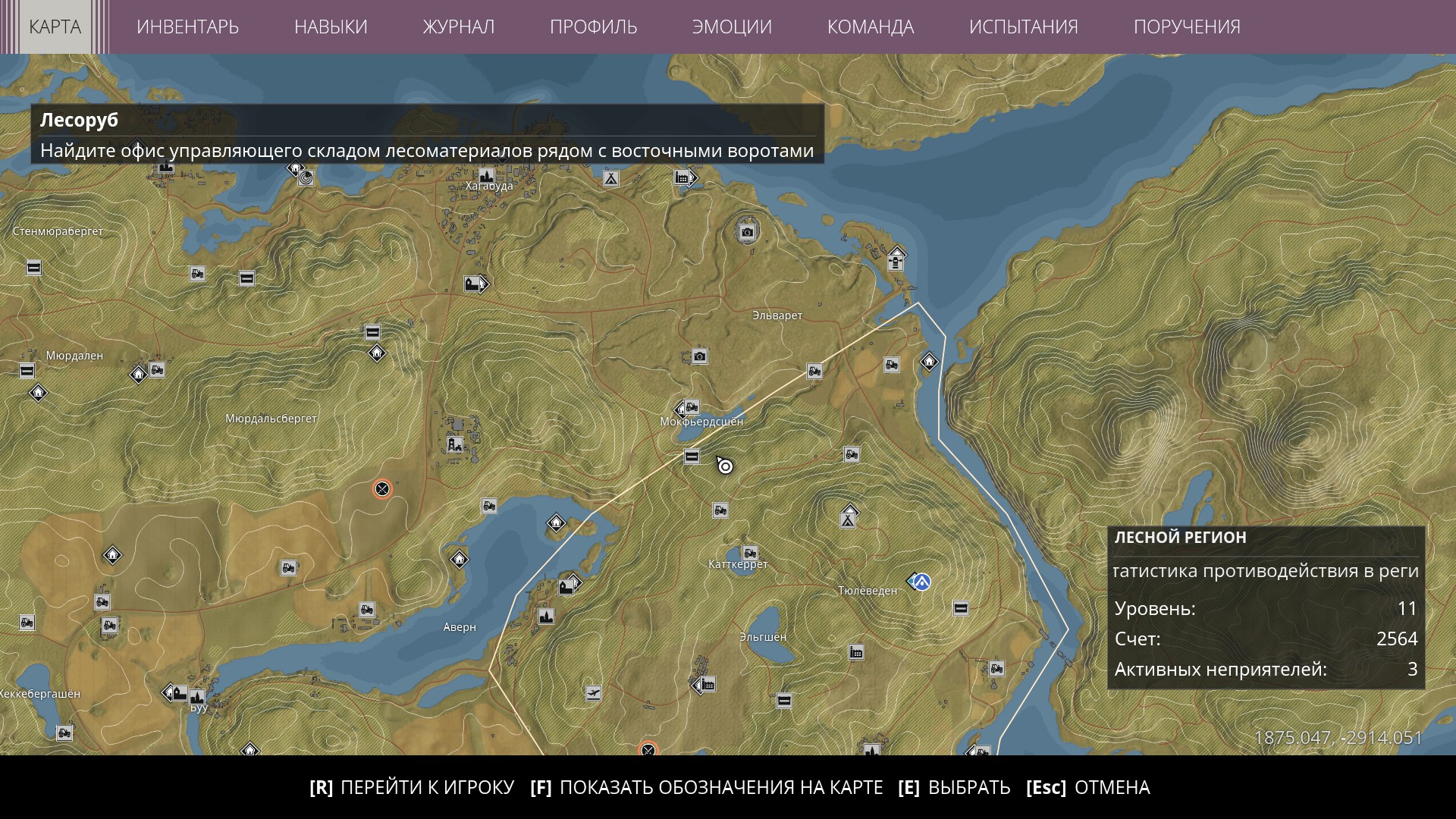1456x819 pixels.
Task: Click the Эльгшён lake label
Action: pyautogui.click(x=763, y=637)
